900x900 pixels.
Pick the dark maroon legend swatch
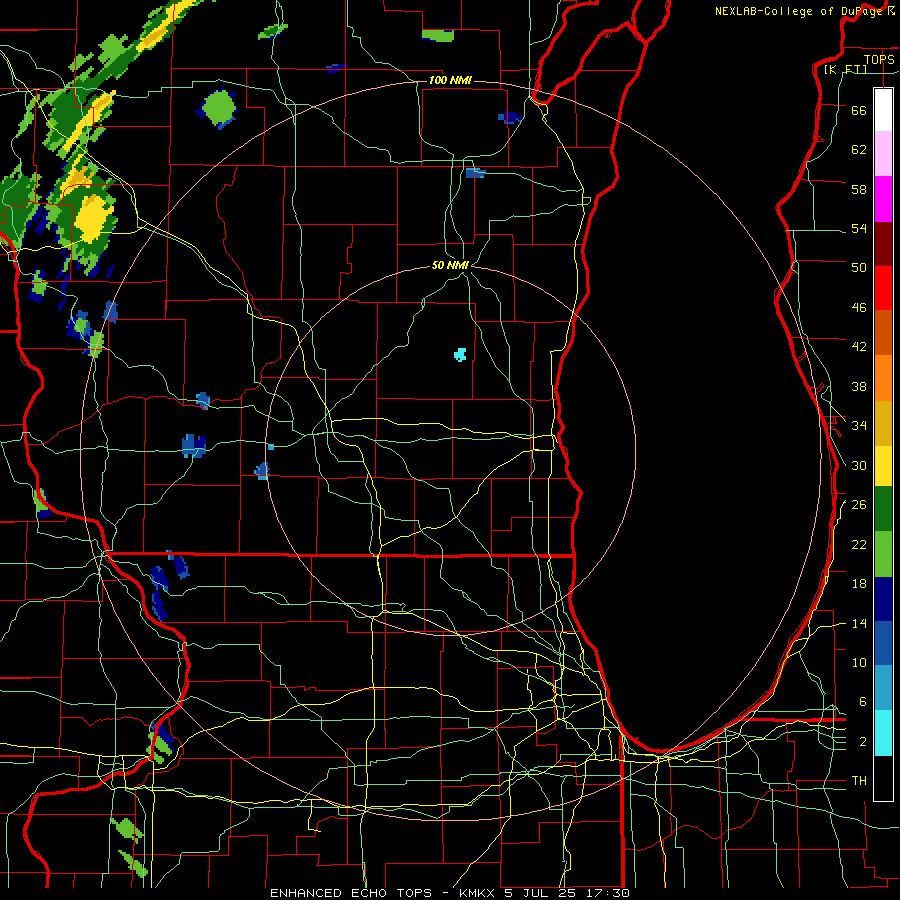(883, 244)
